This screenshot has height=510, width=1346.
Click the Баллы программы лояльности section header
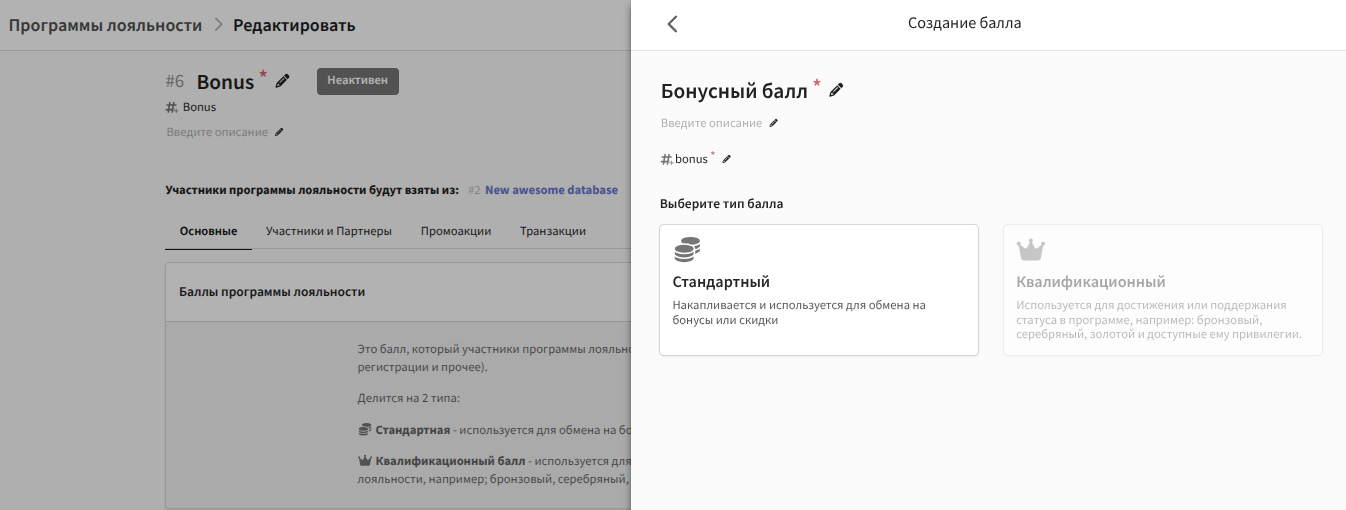[x=272, y=292]
